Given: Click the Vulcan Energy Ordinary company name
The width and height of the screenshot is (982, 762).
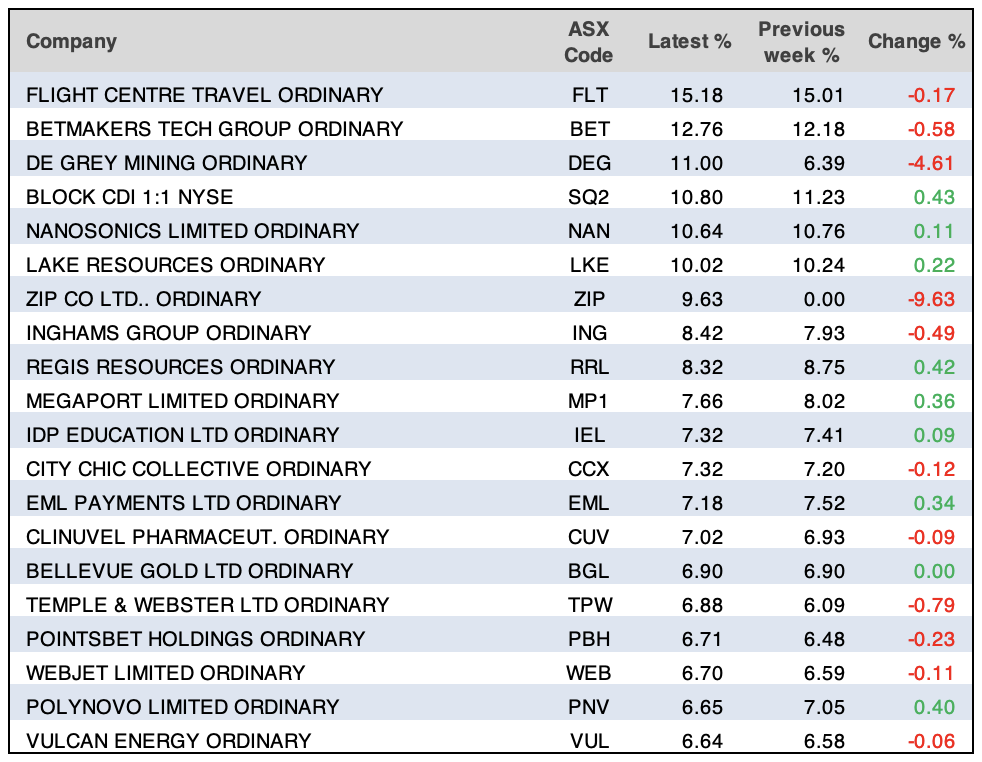Looking at the screenshot, I should (168, 741).
